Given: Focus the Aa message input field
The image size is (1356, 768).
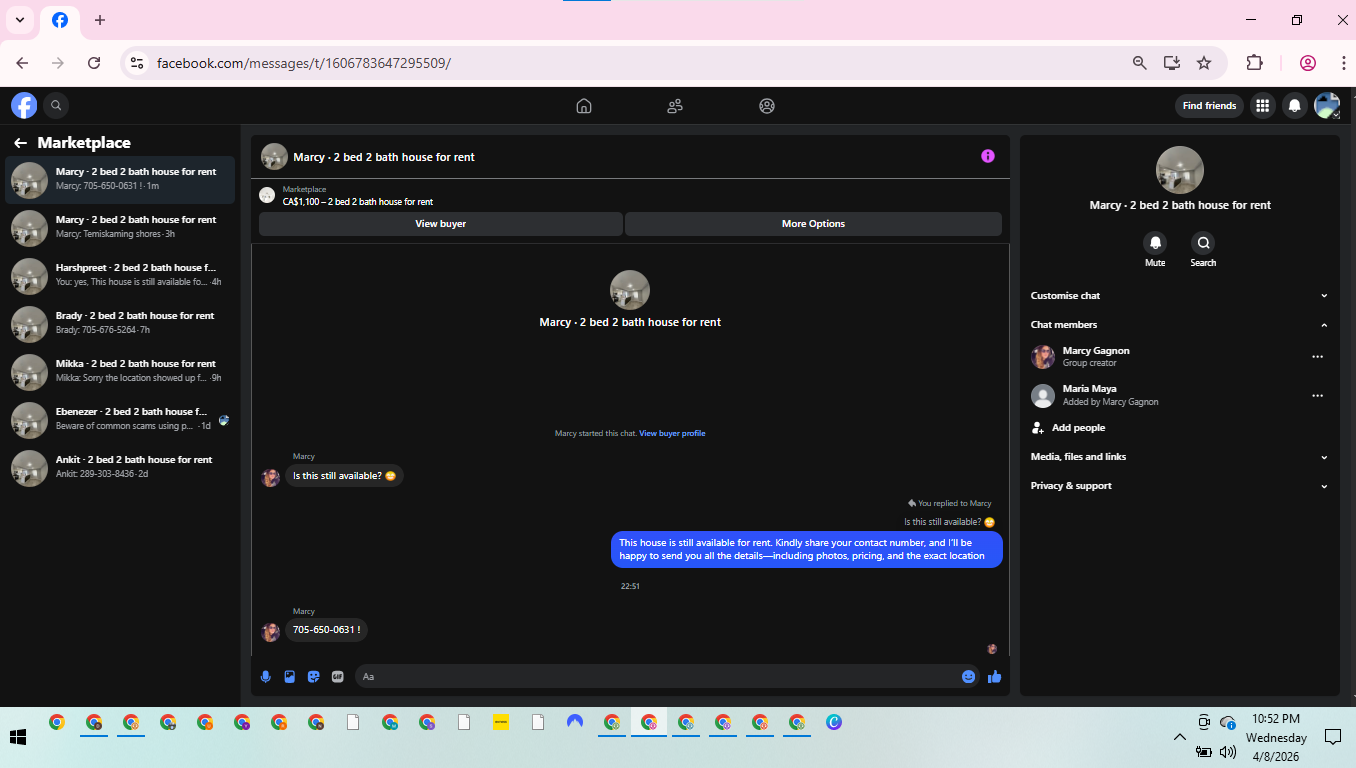Looking at the screenshot, I should tap(655, 677).
